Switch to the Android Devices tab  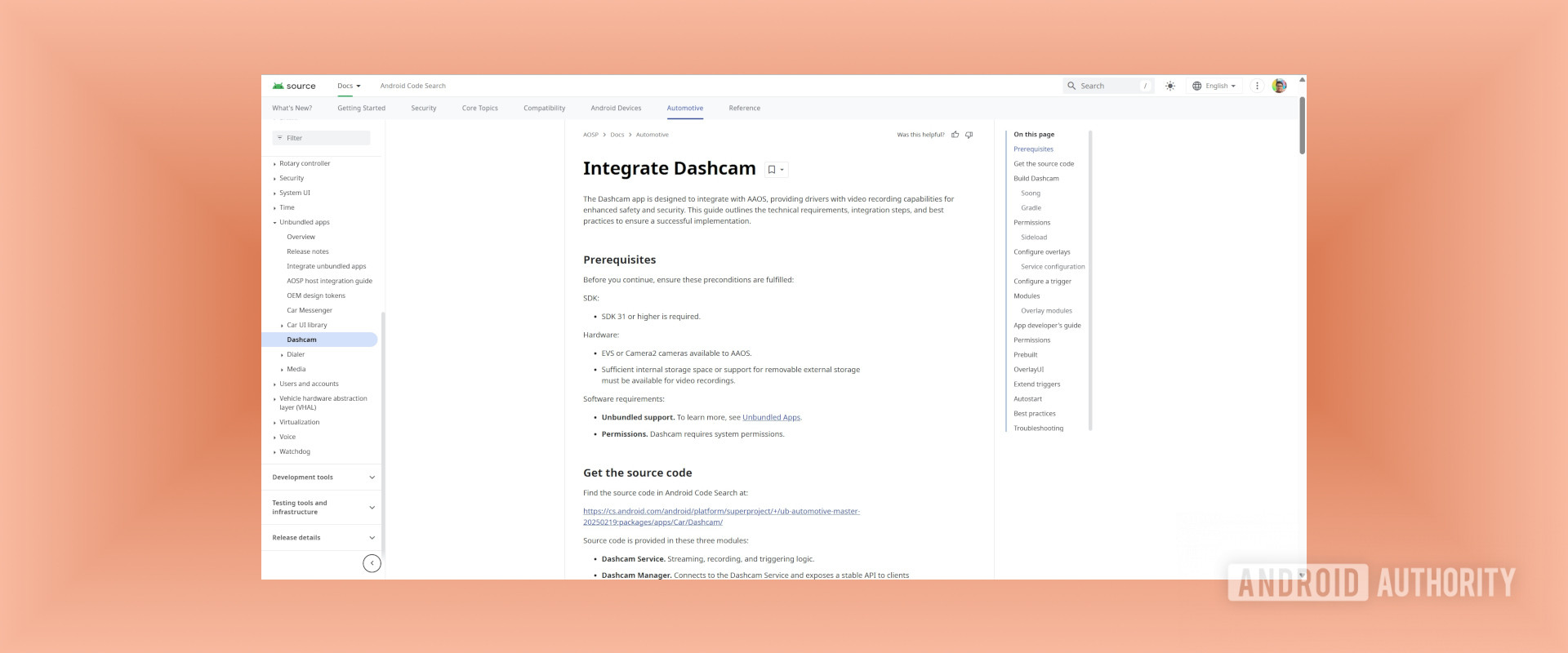[x=616, y=108]
